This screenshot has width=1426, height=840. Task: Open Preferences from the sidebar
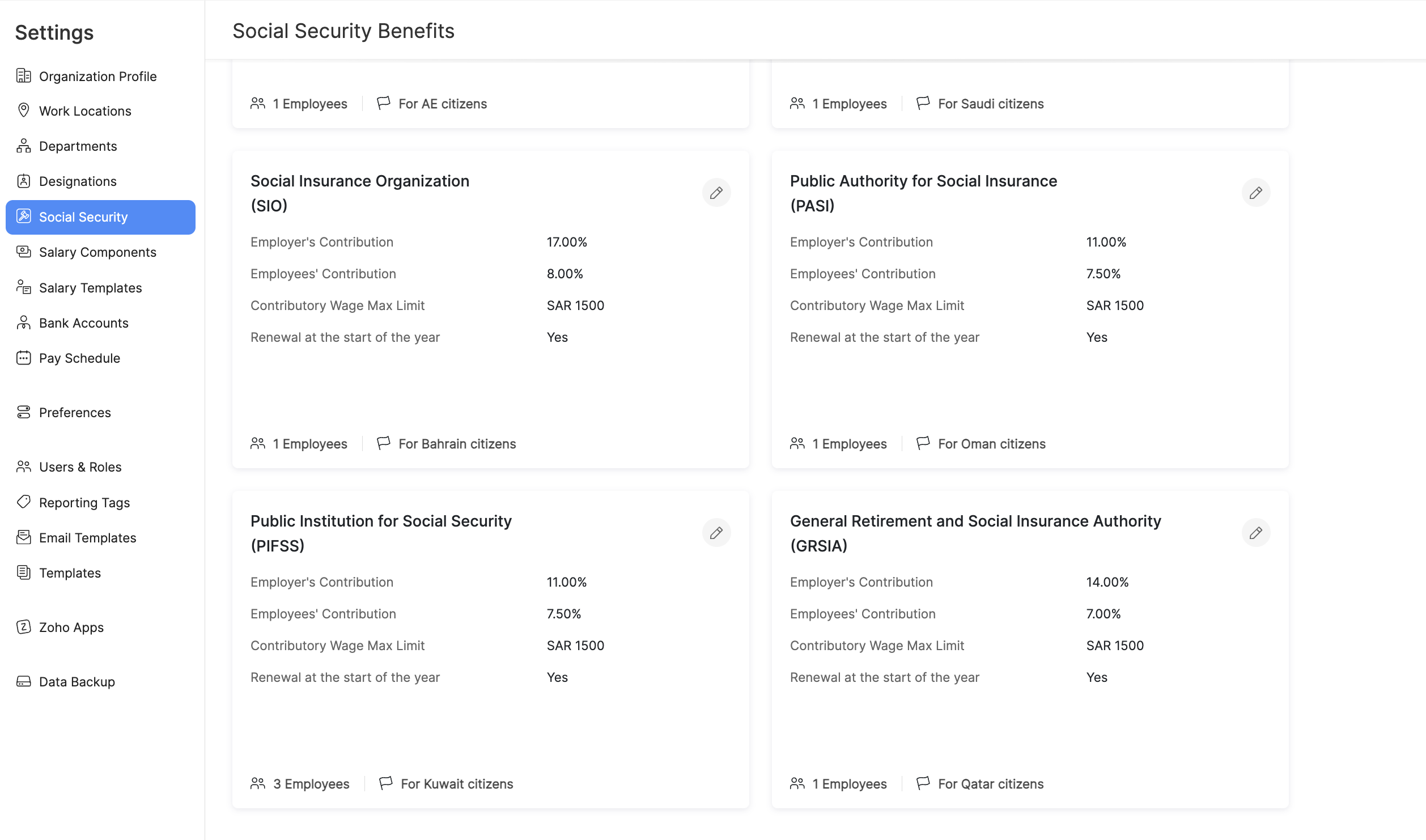click(x=75, y=412)
